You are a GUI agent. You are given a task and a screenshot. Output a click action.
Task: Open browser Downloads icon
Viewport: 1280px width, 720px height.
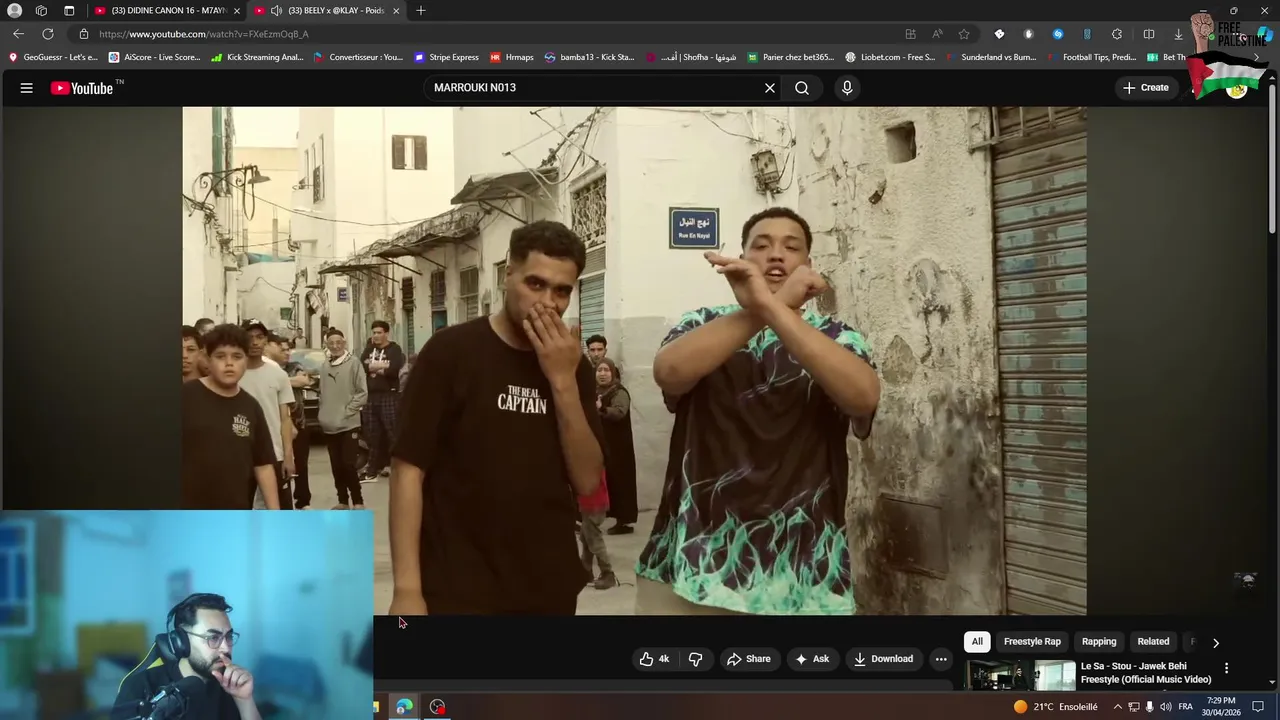click(1178, 34)
